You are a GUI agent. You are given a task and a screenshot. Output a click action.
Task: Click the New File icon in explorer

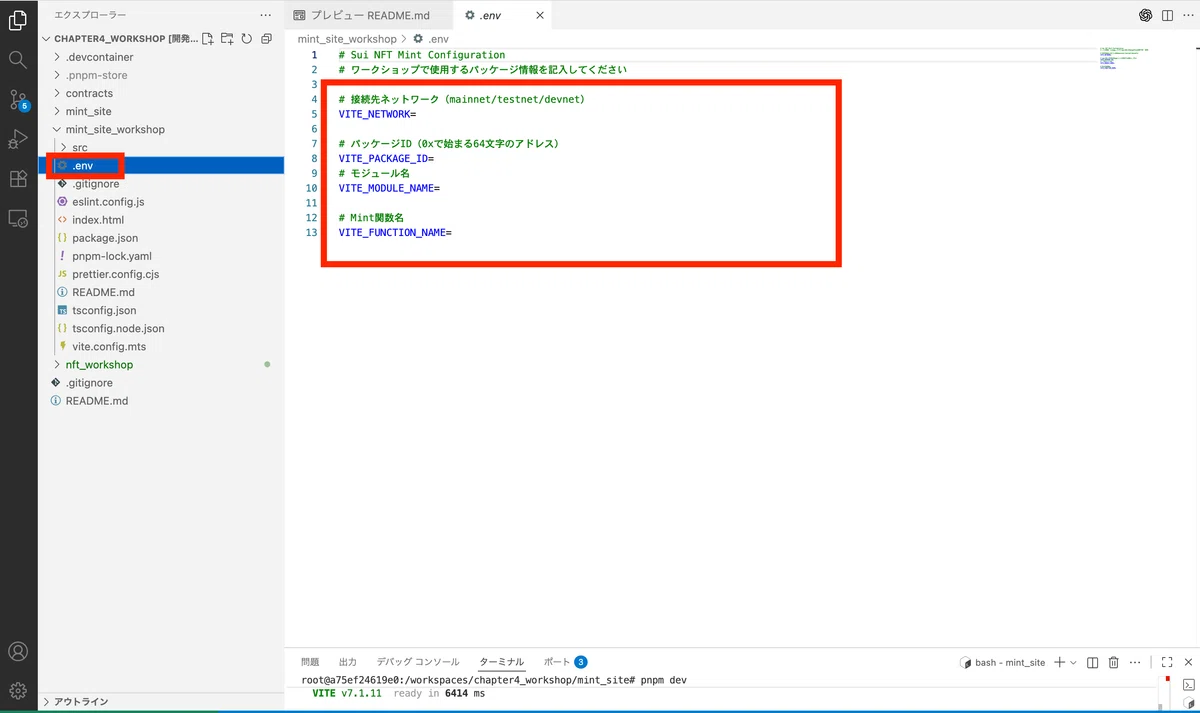pos(208,39)
